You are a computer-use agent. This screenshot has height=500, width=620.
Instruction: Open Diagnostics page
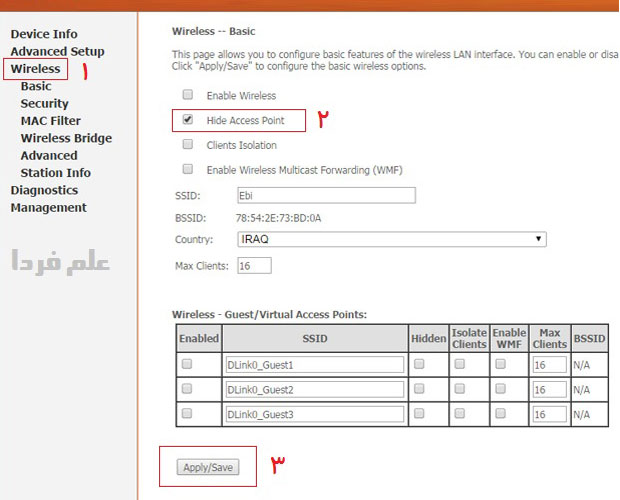[x=44, y=190]
